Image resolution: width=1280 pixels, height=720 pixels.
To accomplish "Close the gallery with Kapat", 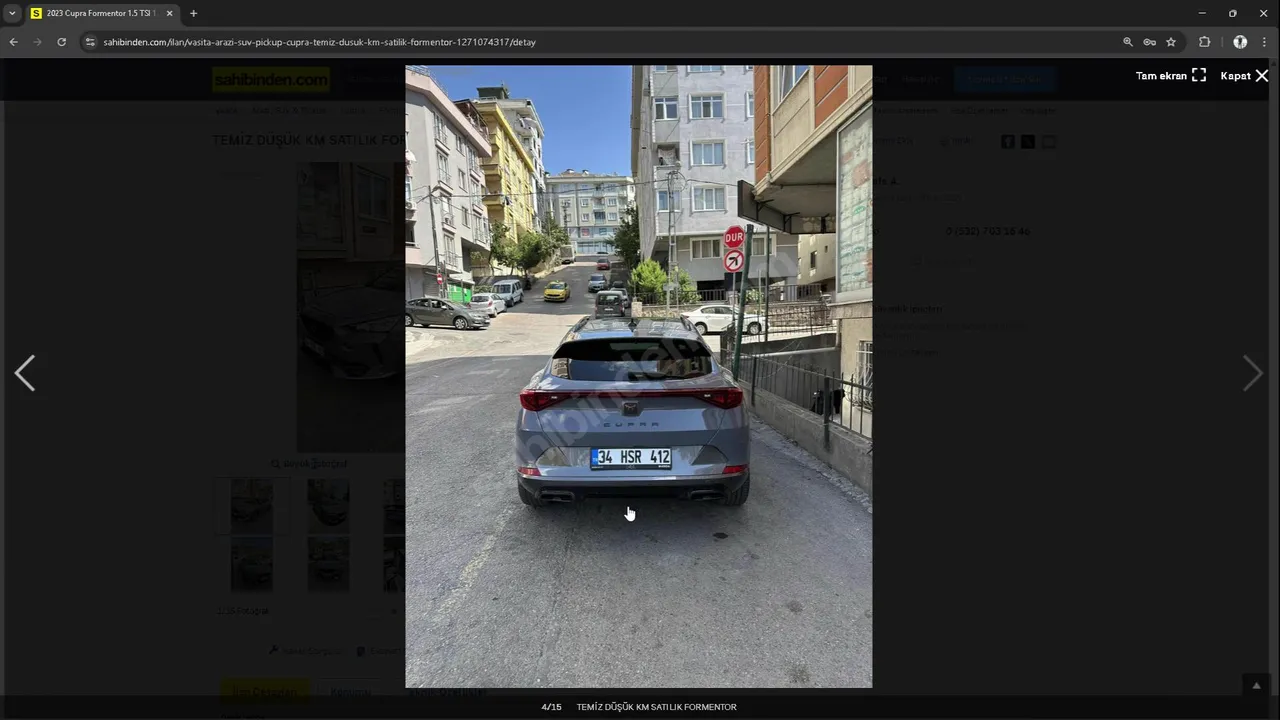I will click(1244, 76).
